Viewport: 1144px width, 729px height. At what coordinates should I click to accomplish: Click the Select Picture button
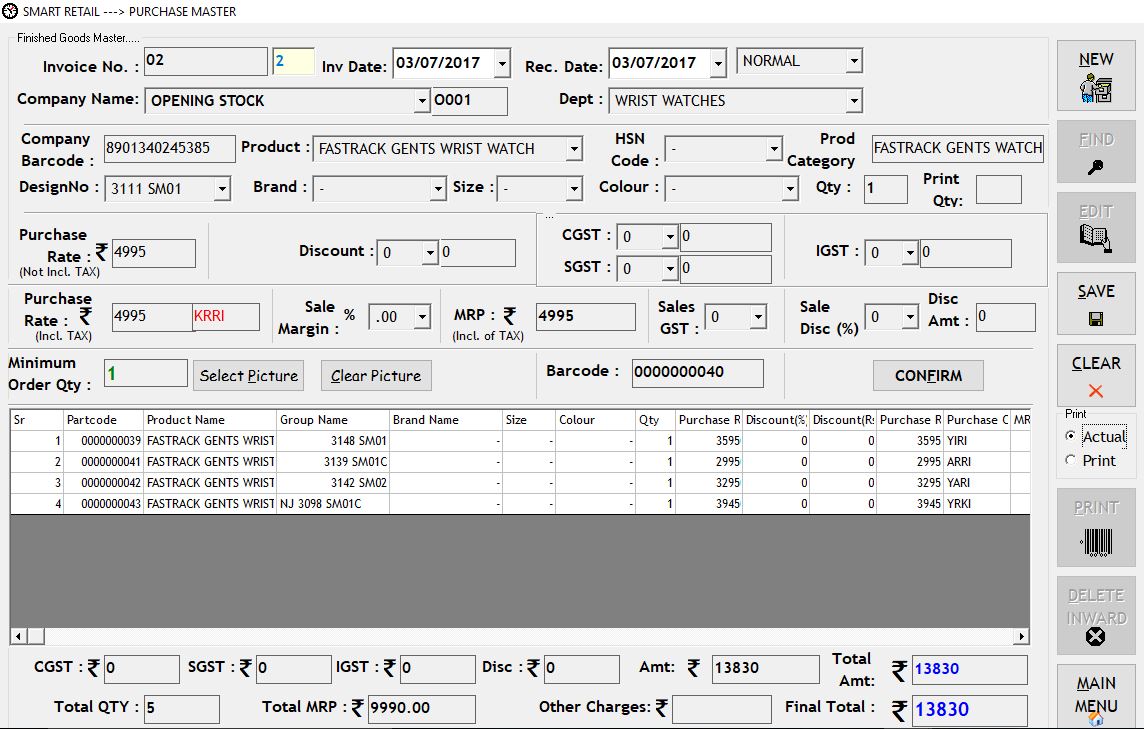click(249, 376)
